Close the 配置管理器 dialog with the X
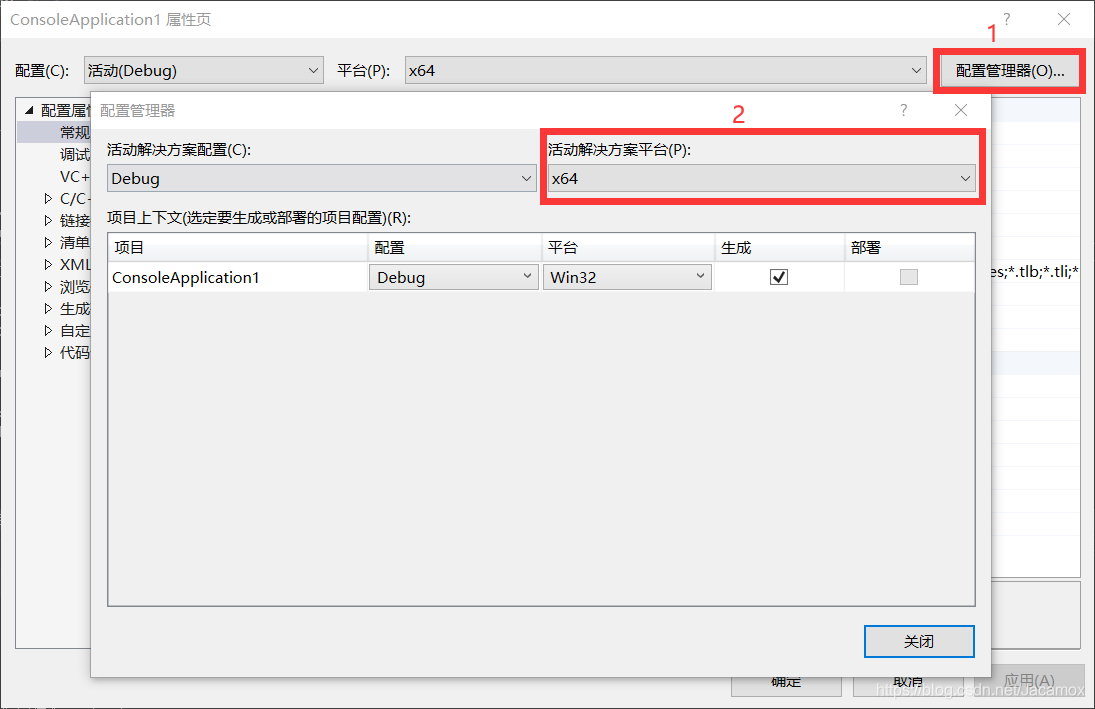The image size is (1095, 709). [x=961, y=110]
